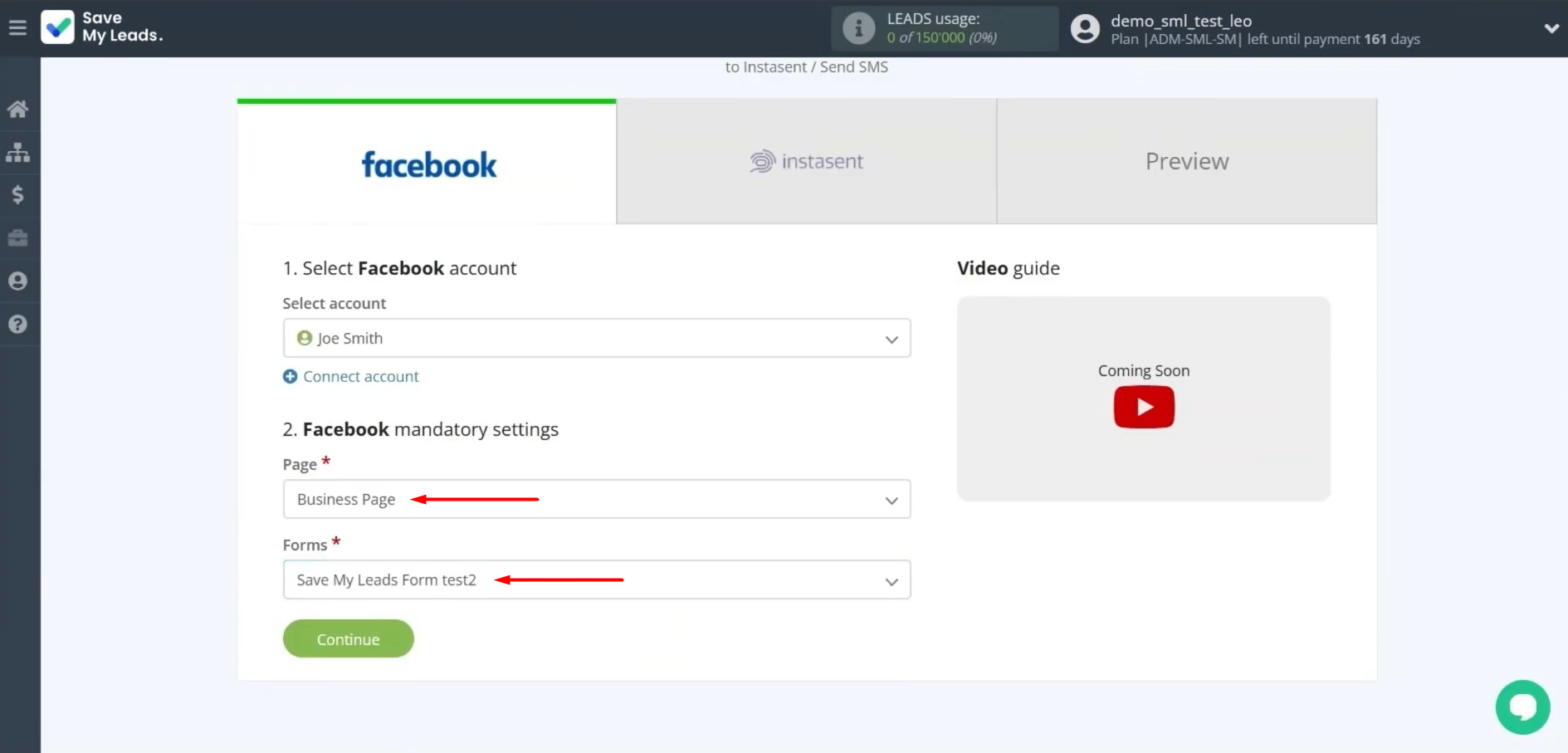This screenshot has height=753, width=1568.
Task: Open the hamburger menu icon
Action: coord(17,28)
